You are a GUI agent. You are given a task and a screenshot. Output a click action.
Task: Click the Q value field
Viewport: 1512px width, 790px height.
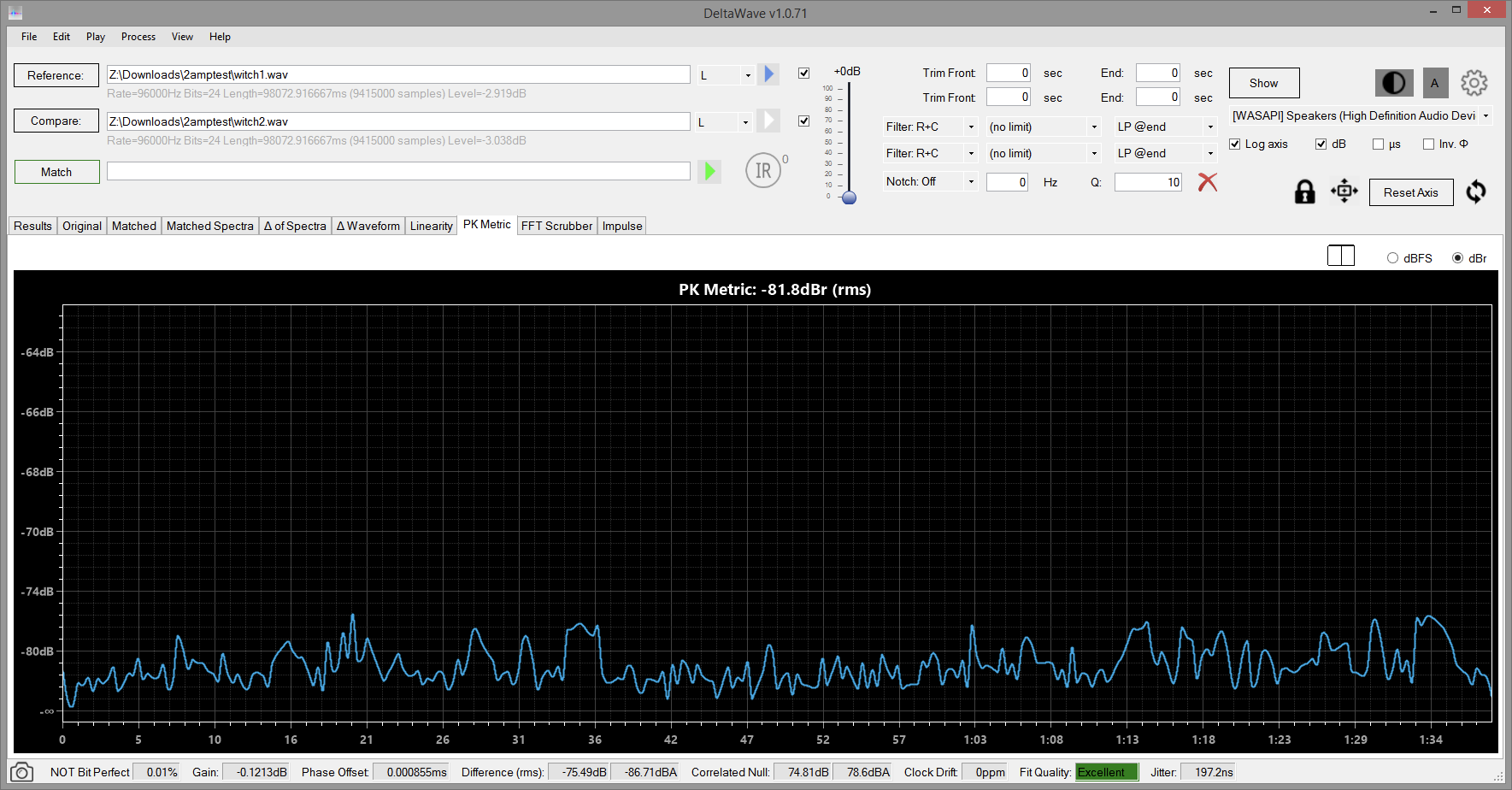point(1148,182)
